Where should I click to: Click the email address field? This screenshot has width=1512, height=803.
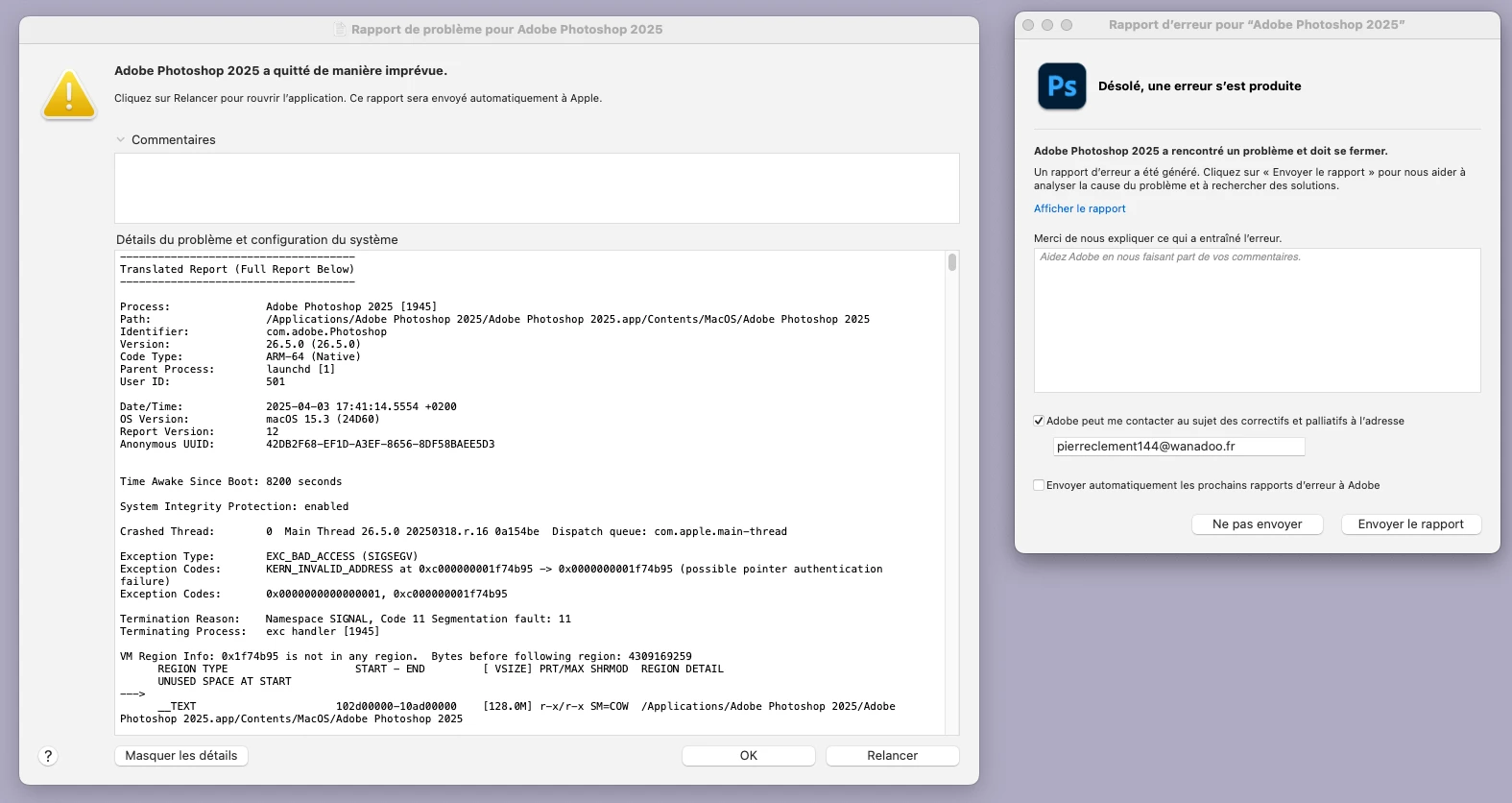click(x=1179, y=447)
